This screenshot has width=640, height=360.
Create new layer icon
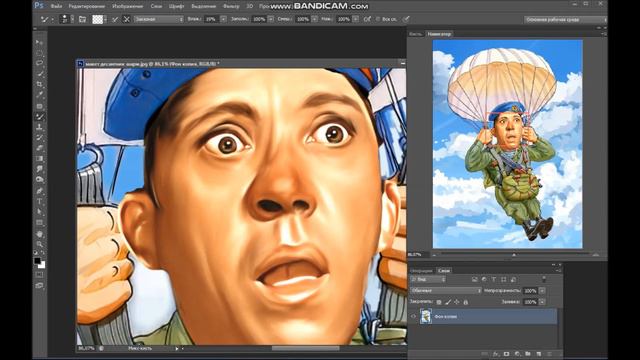point(539,354)
